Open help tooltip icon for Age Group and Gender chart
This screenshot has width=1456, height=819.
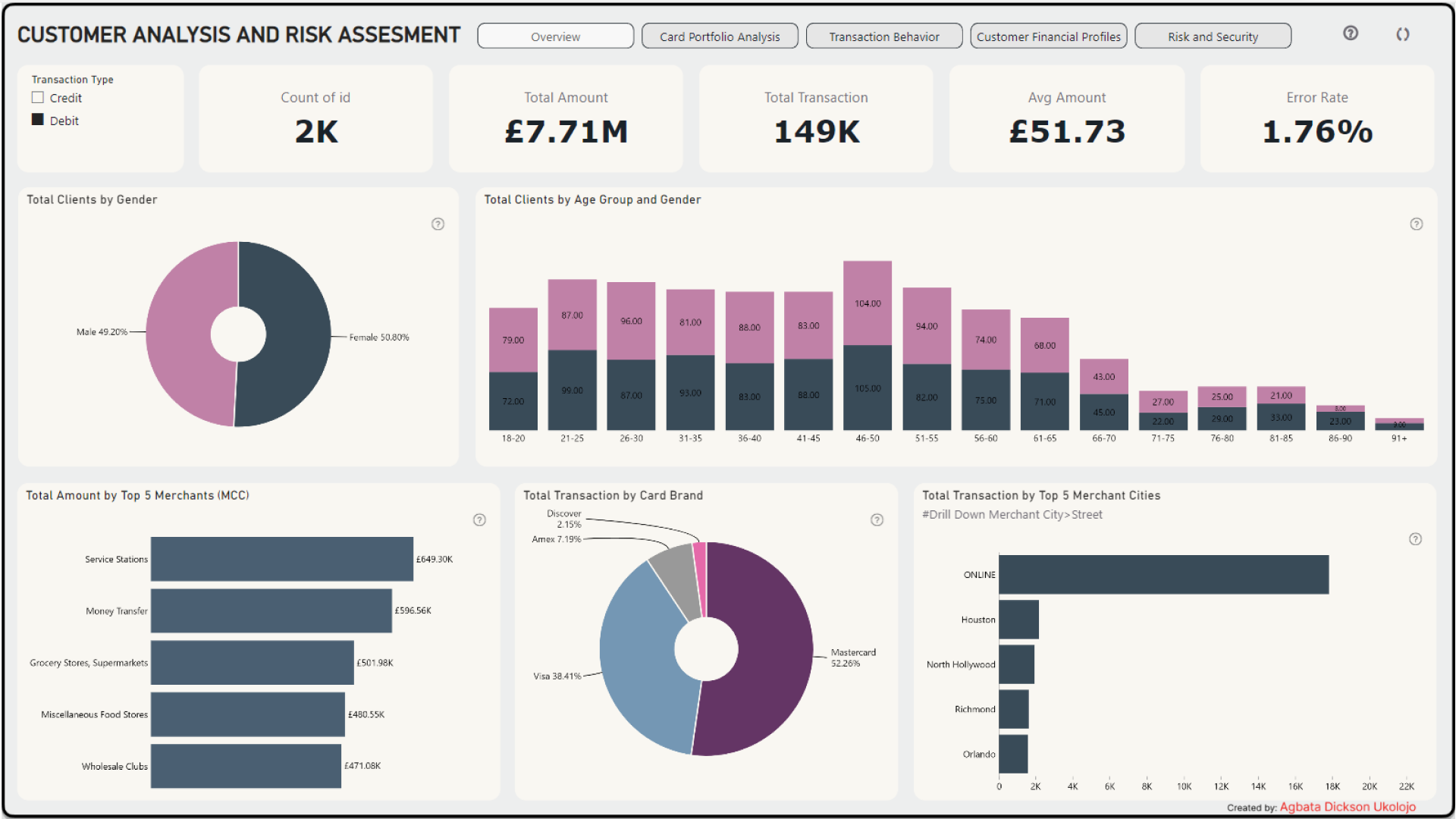(1416, 224)
